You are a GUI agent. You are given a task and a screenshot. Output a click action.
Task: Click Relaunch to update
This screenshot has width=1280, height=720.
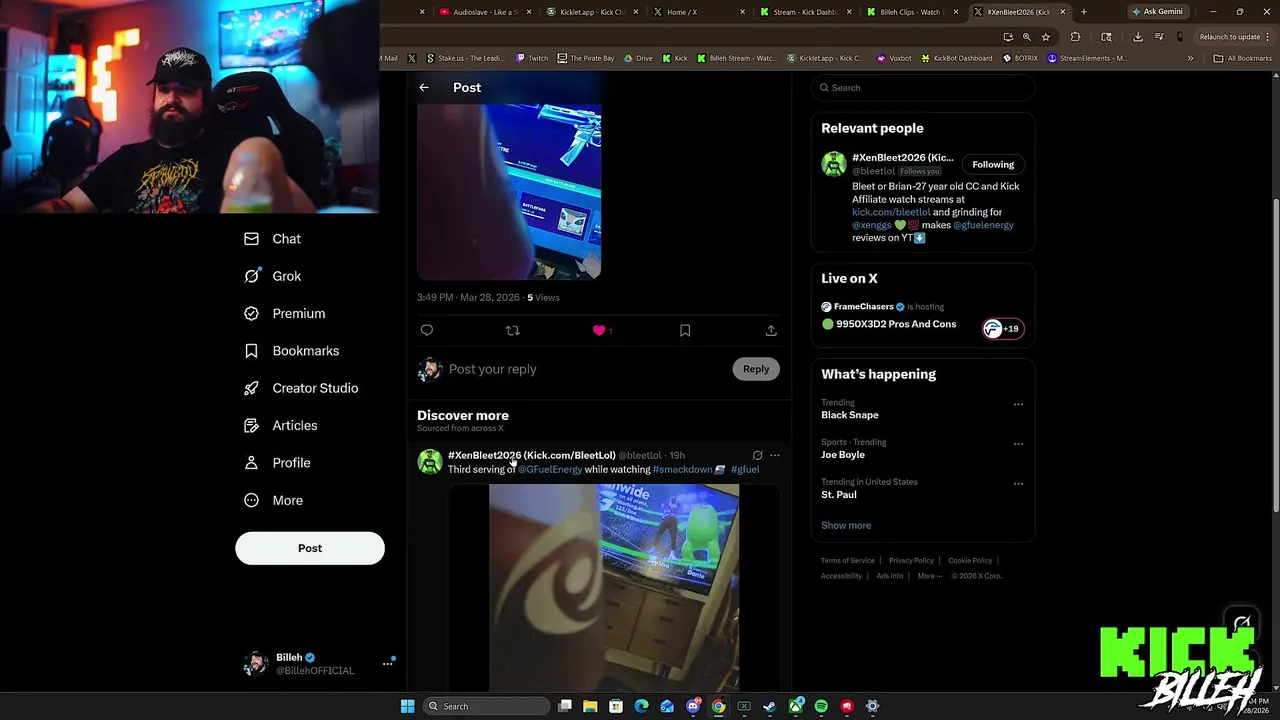point(1230,37)
